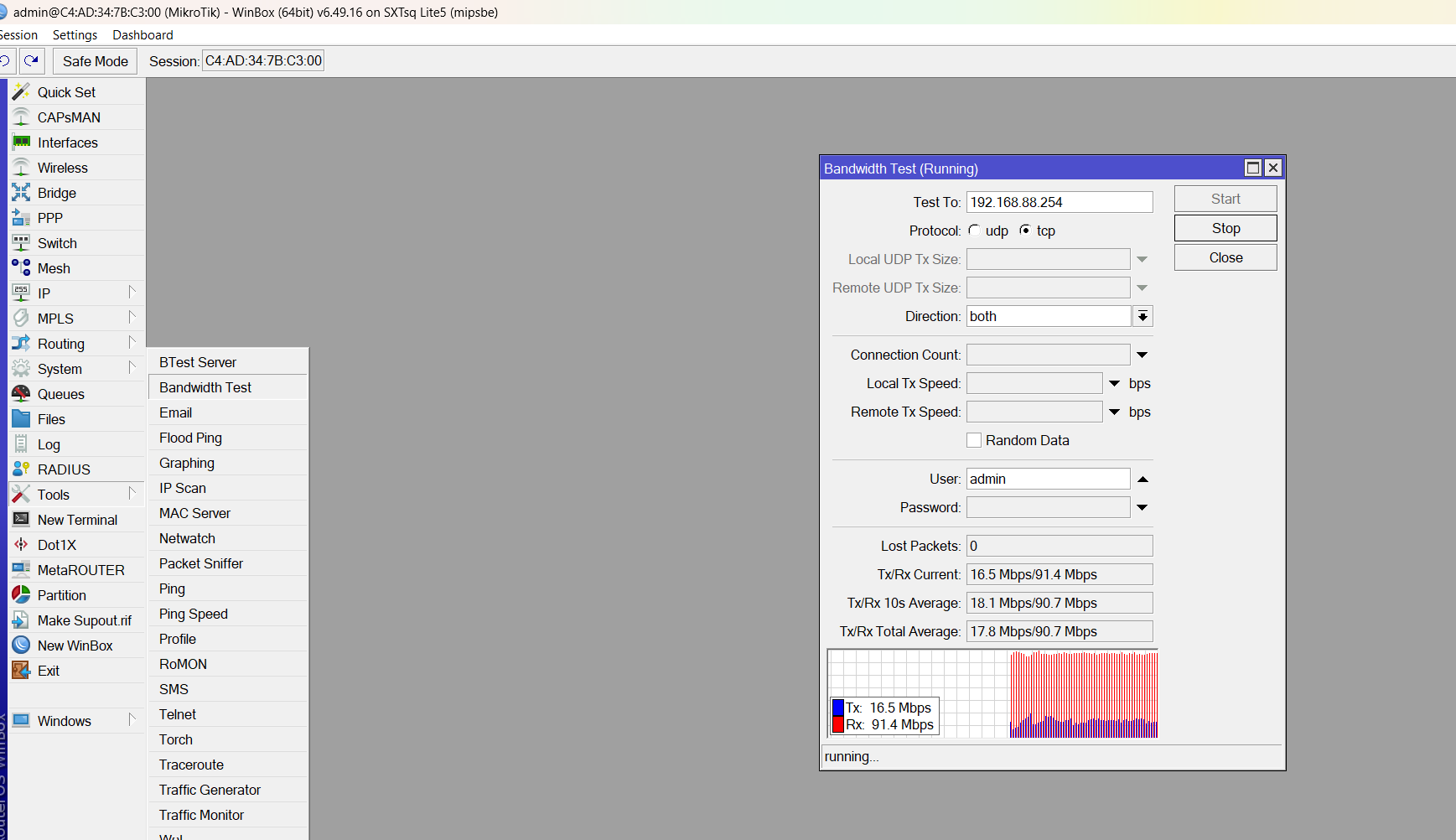Click the Windows icon in sidebar
This screenshot has width=1456, height=840.
pyautogui.click(x=21, y=721)
